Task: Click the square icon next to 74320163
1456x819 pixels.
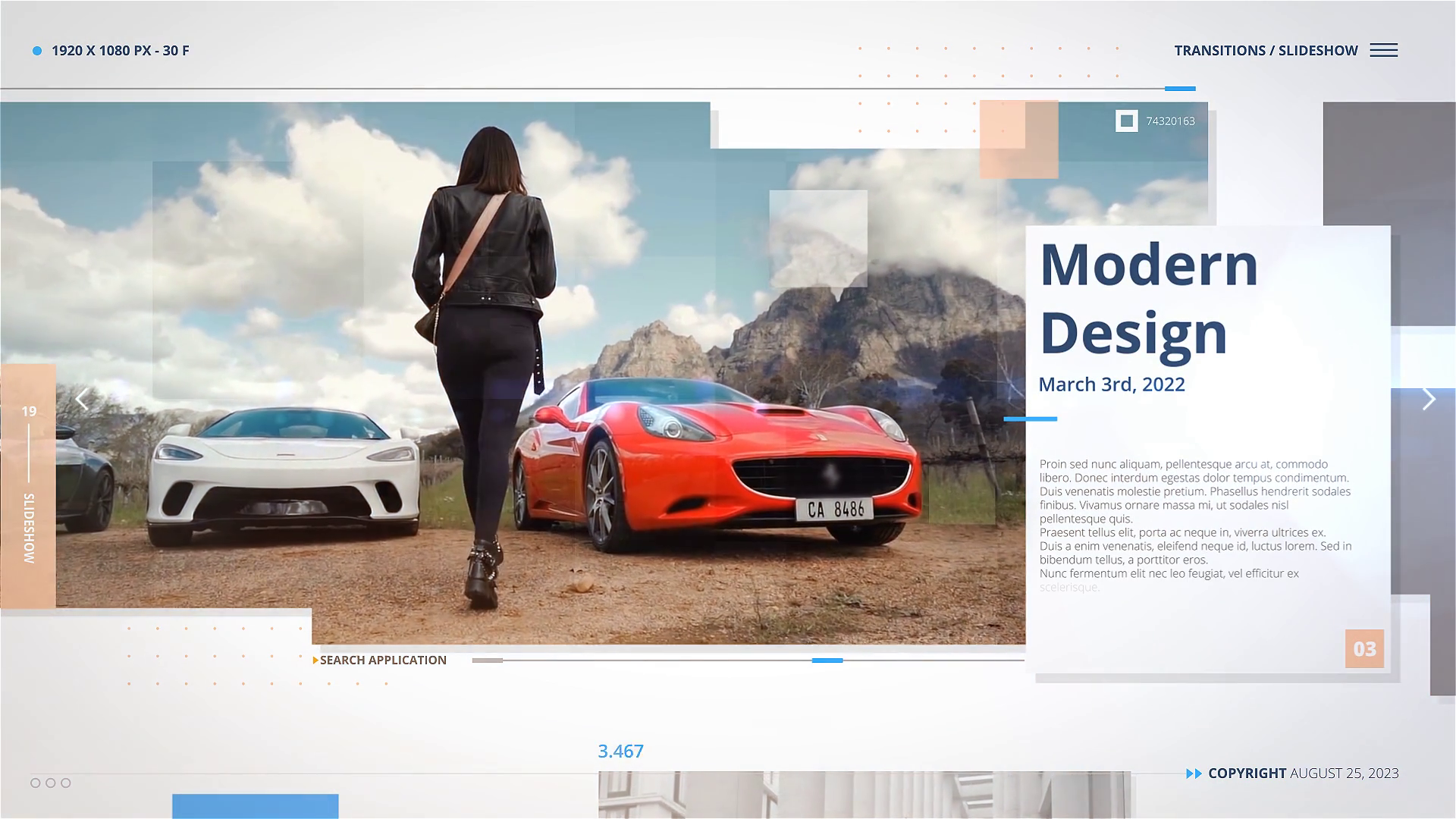Action: pos(1126,121)
